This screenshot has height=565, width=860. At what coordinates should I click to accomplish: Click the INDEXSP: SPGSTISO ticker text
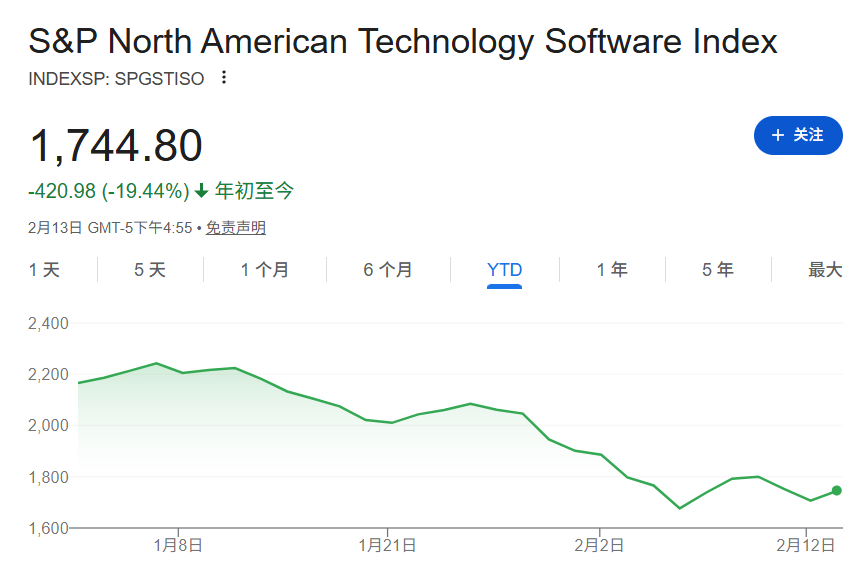(x=116, y=78)
